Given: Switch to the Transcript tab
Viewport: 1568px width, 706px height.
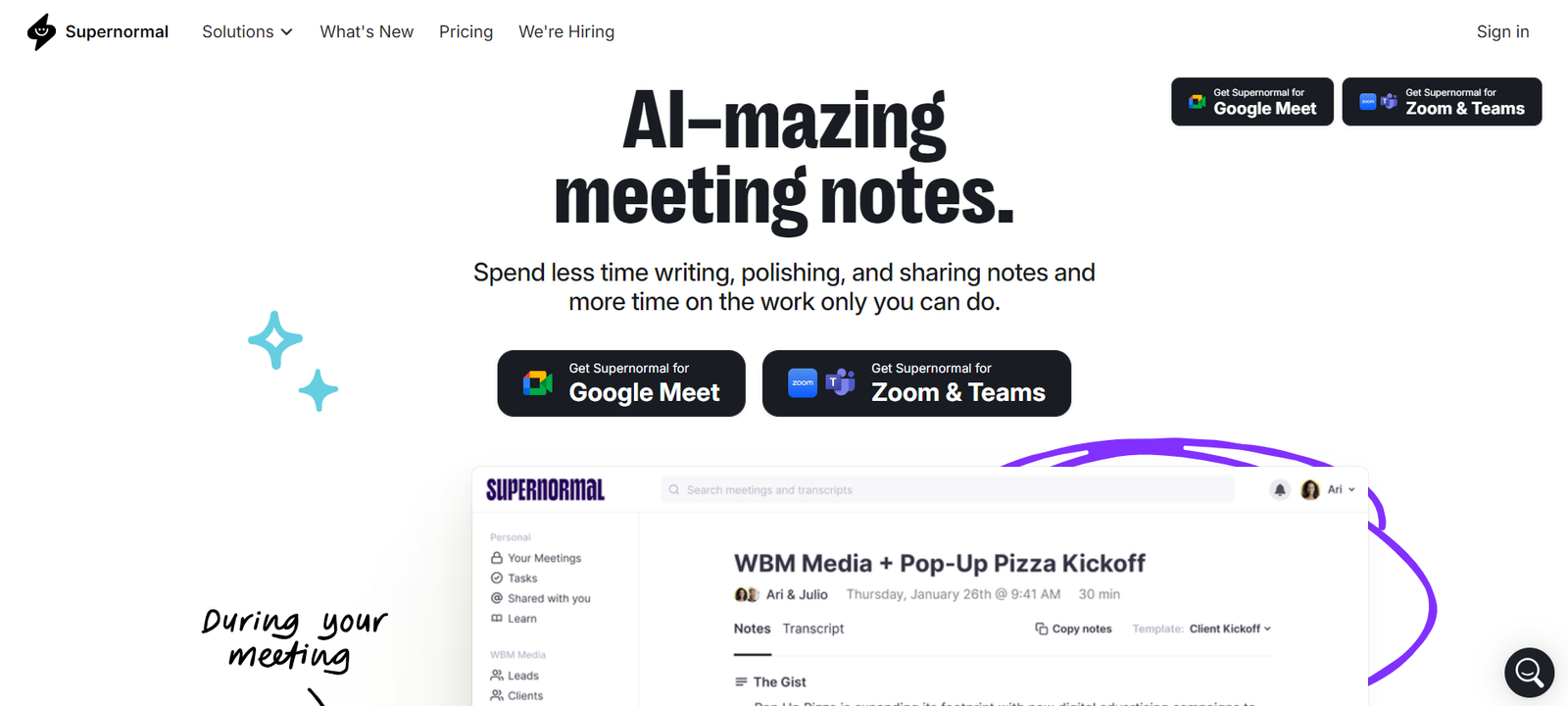Looking at the screenshot, I should click(x=812, y=629).
